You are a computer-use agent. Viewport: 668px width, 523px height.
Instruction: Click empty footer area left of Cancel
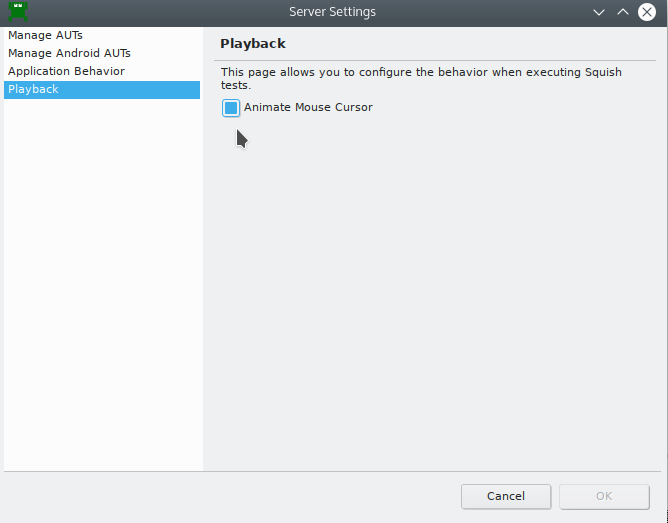click(x=232, y=497)
